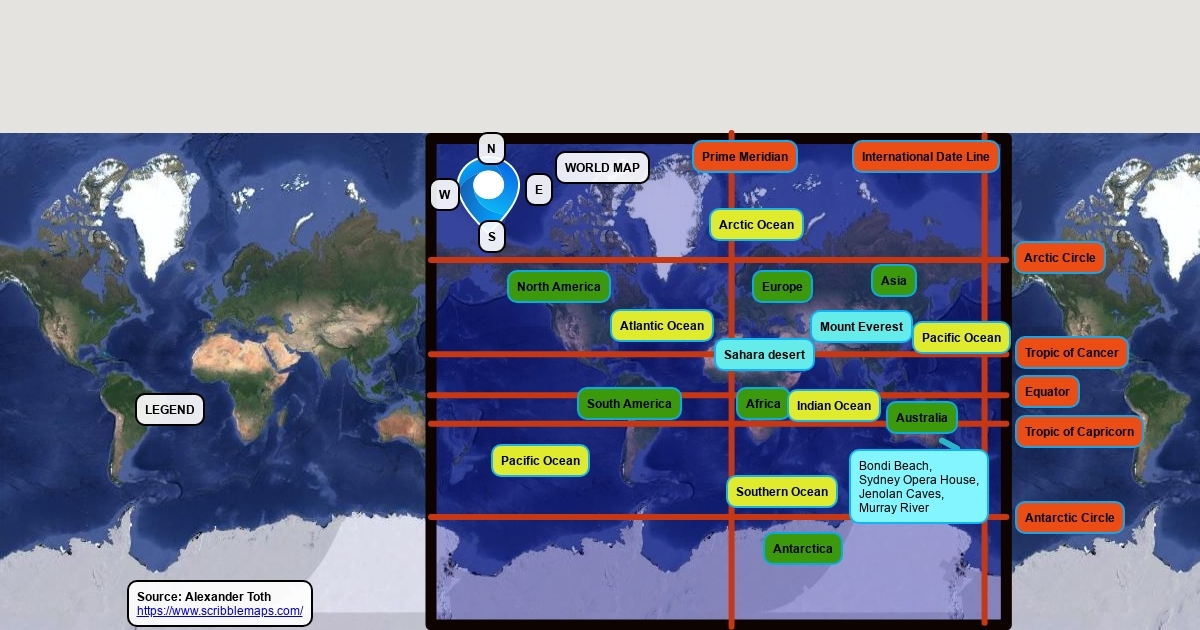Select the Sahara desert label

[x=764, y=355]
